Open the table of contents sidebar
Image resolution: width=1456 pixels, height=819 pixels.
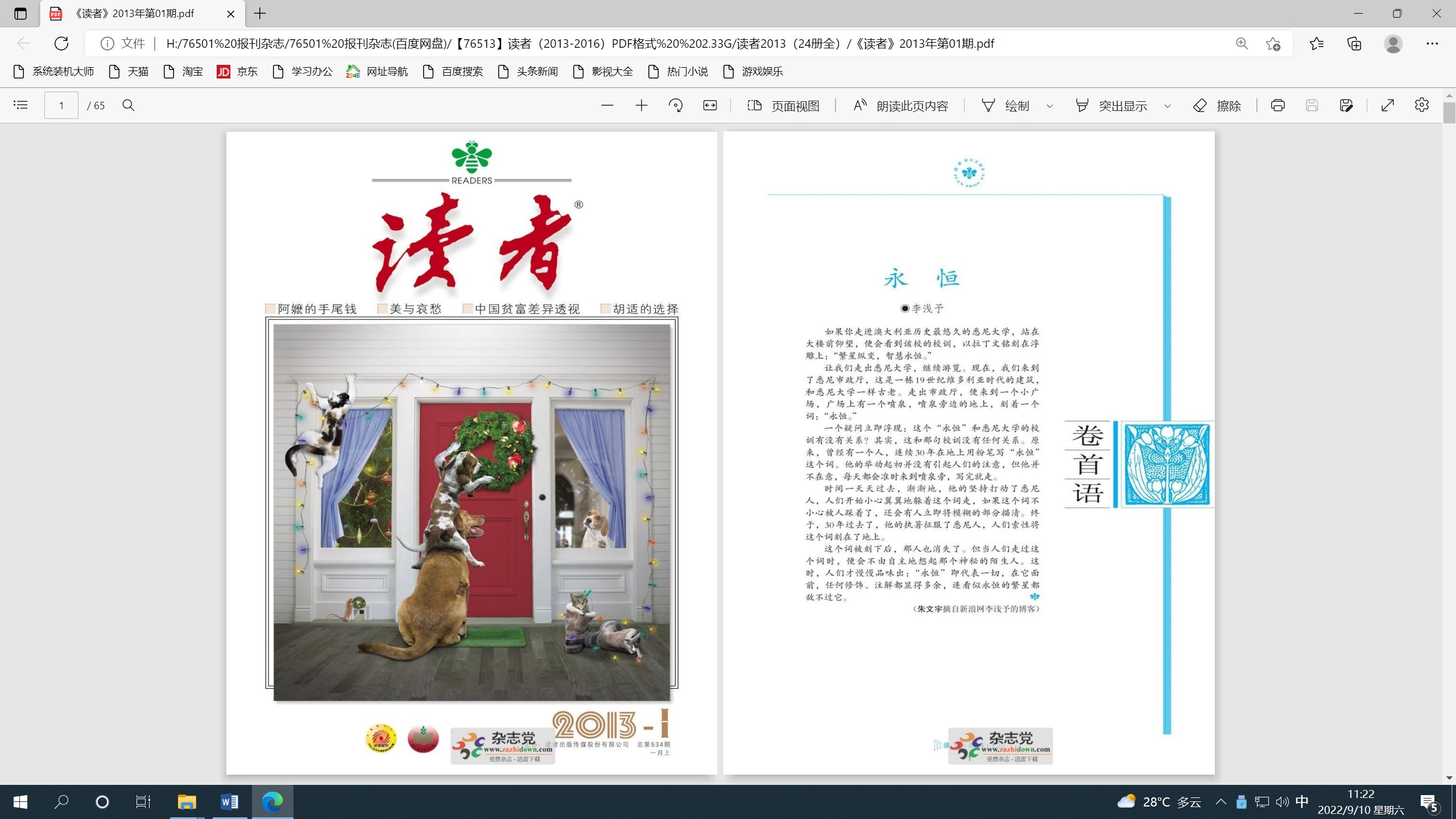point(20,105)
